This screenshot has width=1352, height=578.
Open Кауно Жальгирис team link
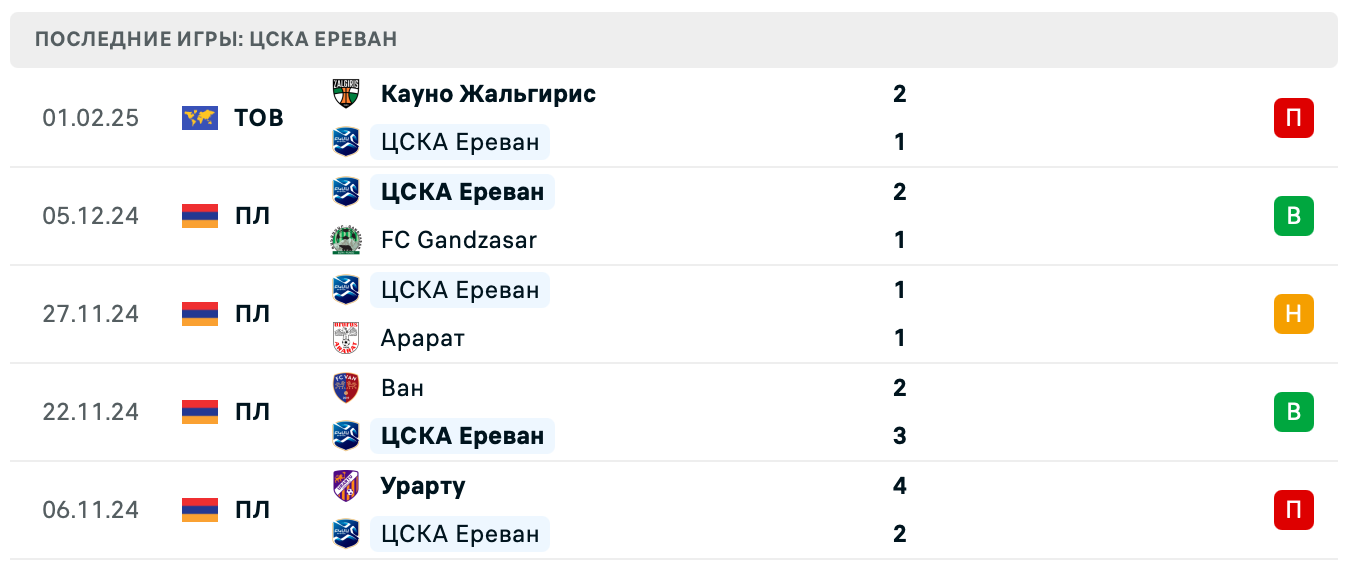click(488, 94)
